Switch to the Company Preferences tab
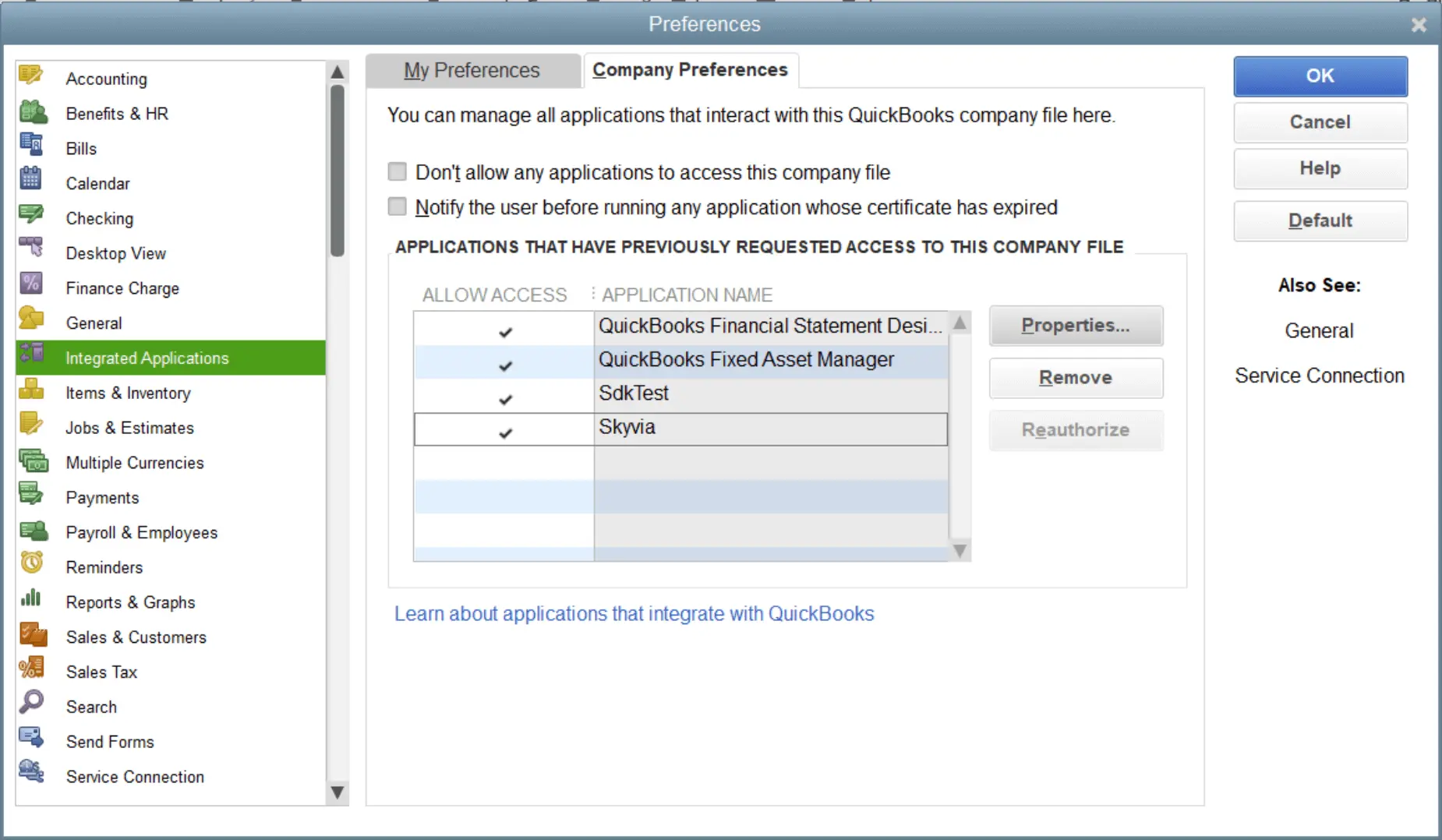 click(x=691, y=70)
